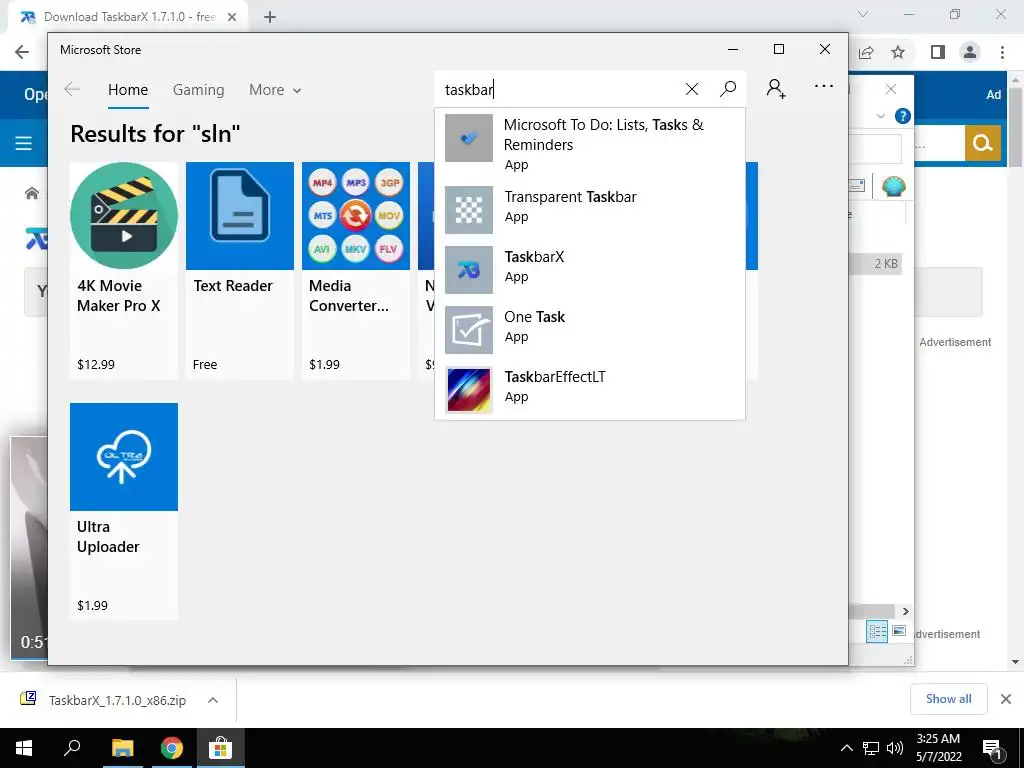Screen dimensions: 1024x768
Task: Pick the TaskbarX app suggestion
Action: pyautogui.click(x=590, y=269)
